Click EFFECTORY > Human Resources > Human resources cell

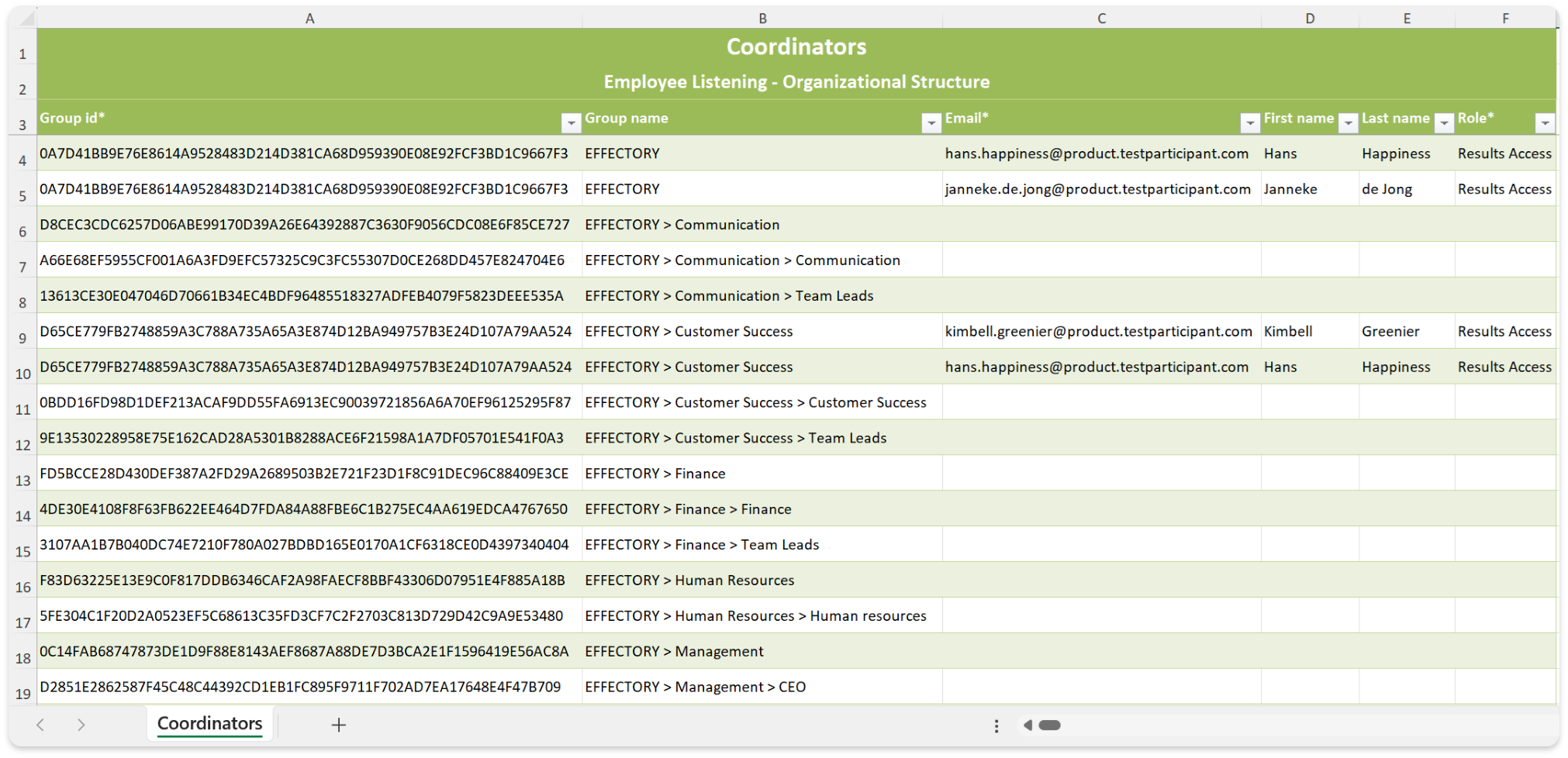click(762, 616)
